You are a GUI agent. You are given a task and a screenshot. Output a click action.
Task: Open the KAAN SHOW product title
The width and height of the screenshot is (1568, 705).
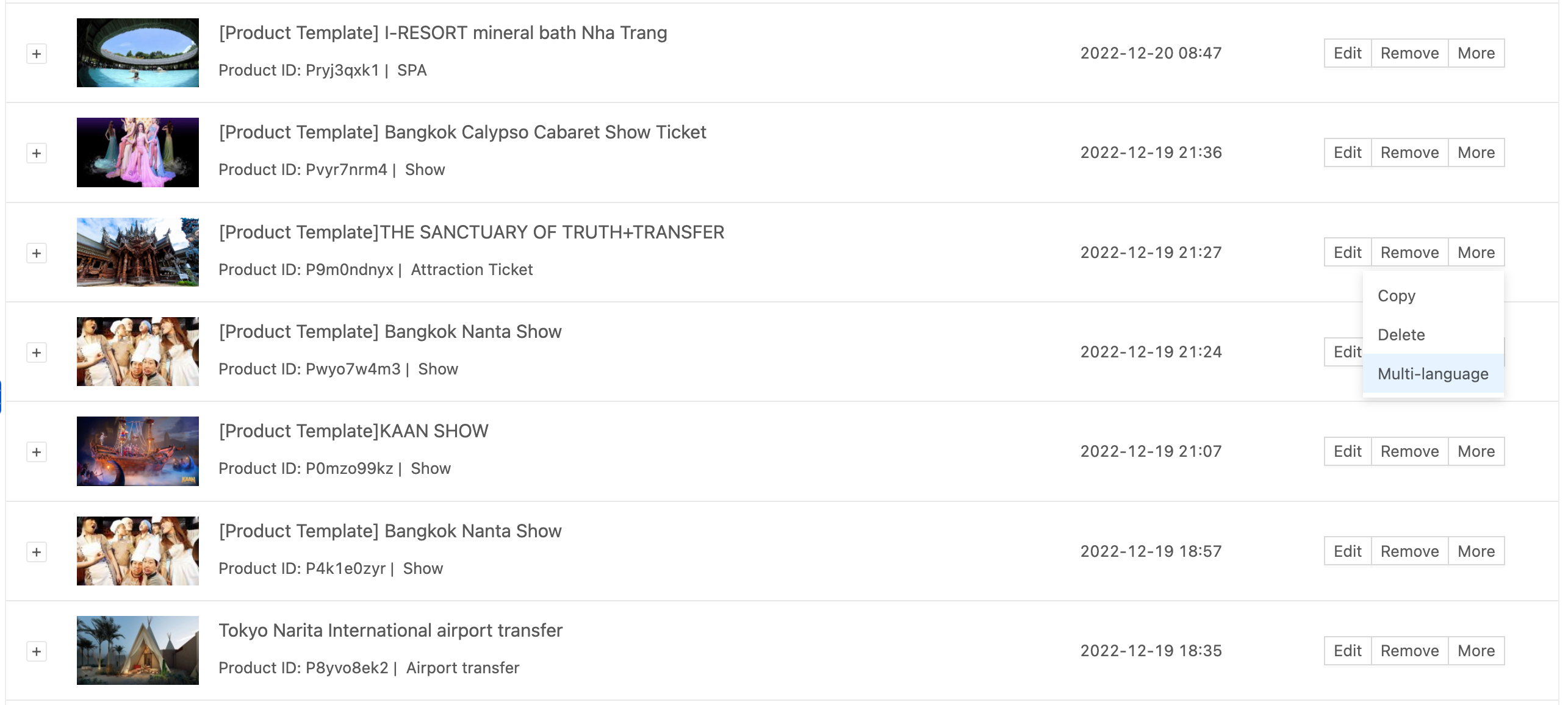[x=353, y=431]
